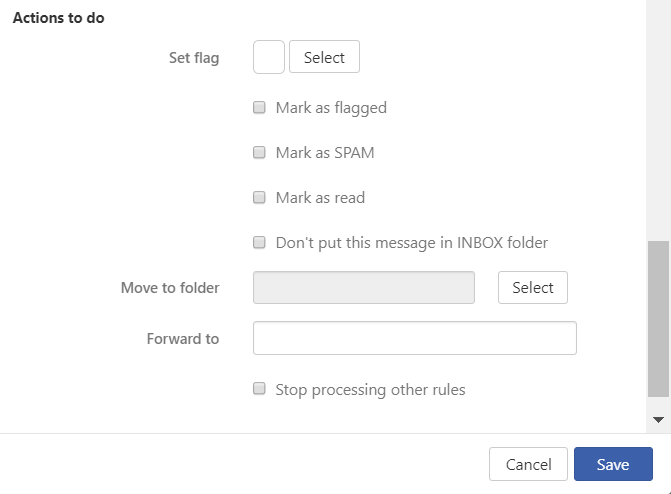Viewport: 671px width, 494px height.
Task: Click the Move to folder label
Action: [x=170, y=288]
